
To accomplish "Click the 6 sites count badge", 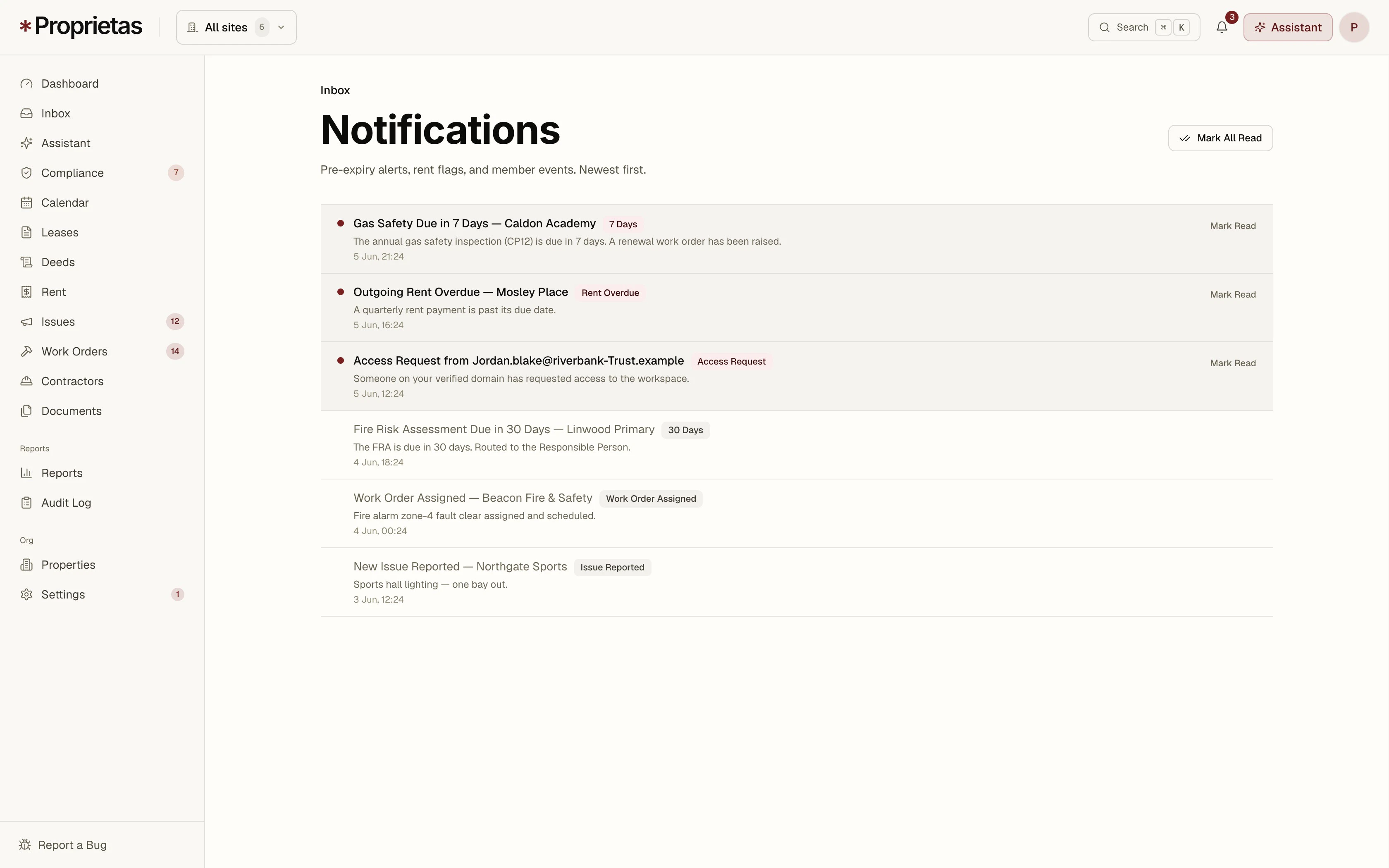I will click(262, 27).
